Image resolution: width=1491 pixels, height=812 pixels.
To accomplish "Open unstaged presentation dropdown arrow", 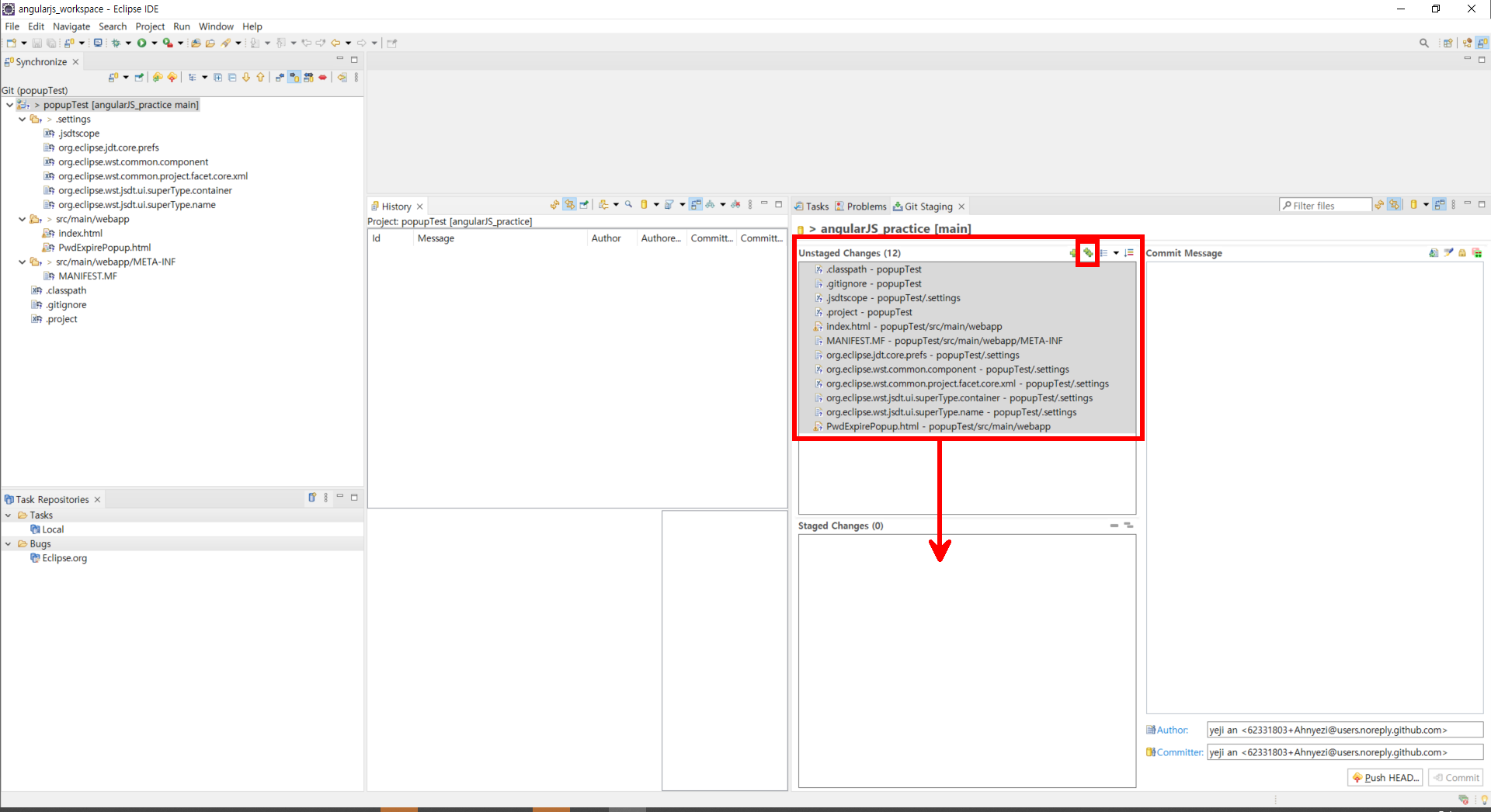I will [x=1116, y=253].
